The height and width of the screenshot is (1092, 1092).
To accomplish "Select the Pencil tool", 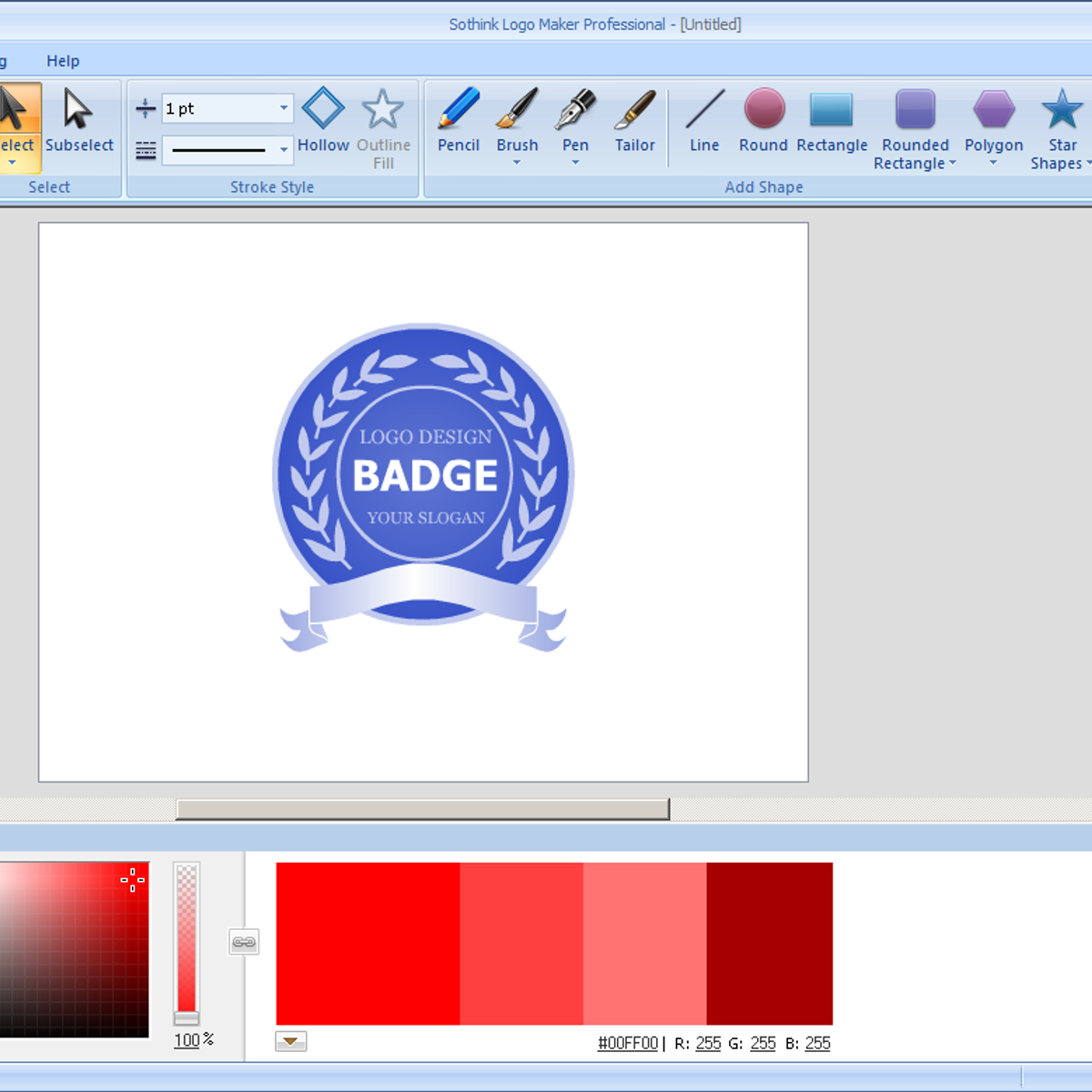I will pyautogui.click(x=458, y=121).
